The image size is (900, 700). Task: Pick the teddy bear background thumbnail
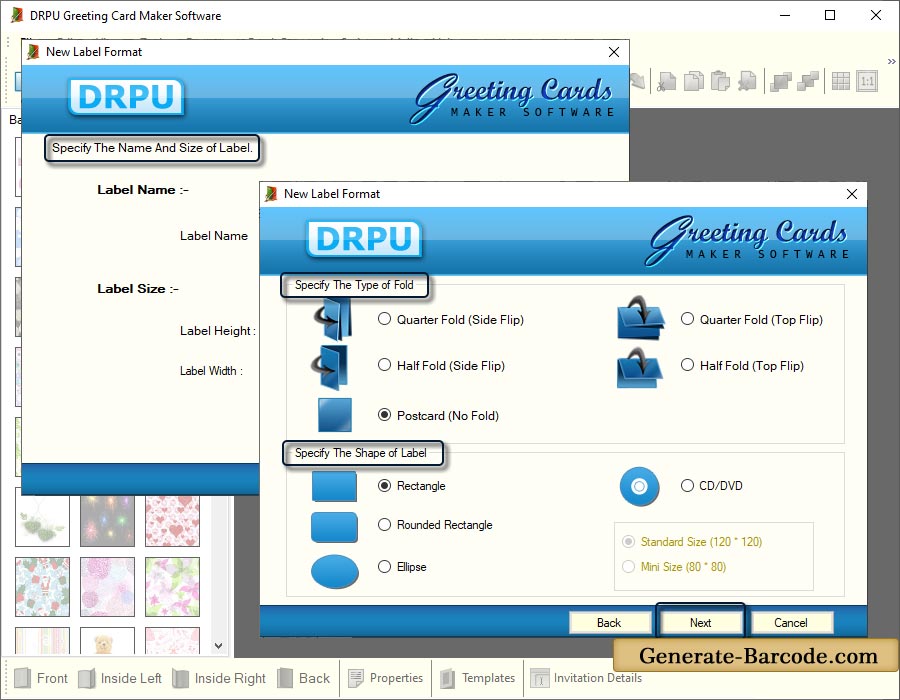coord(107,641)
